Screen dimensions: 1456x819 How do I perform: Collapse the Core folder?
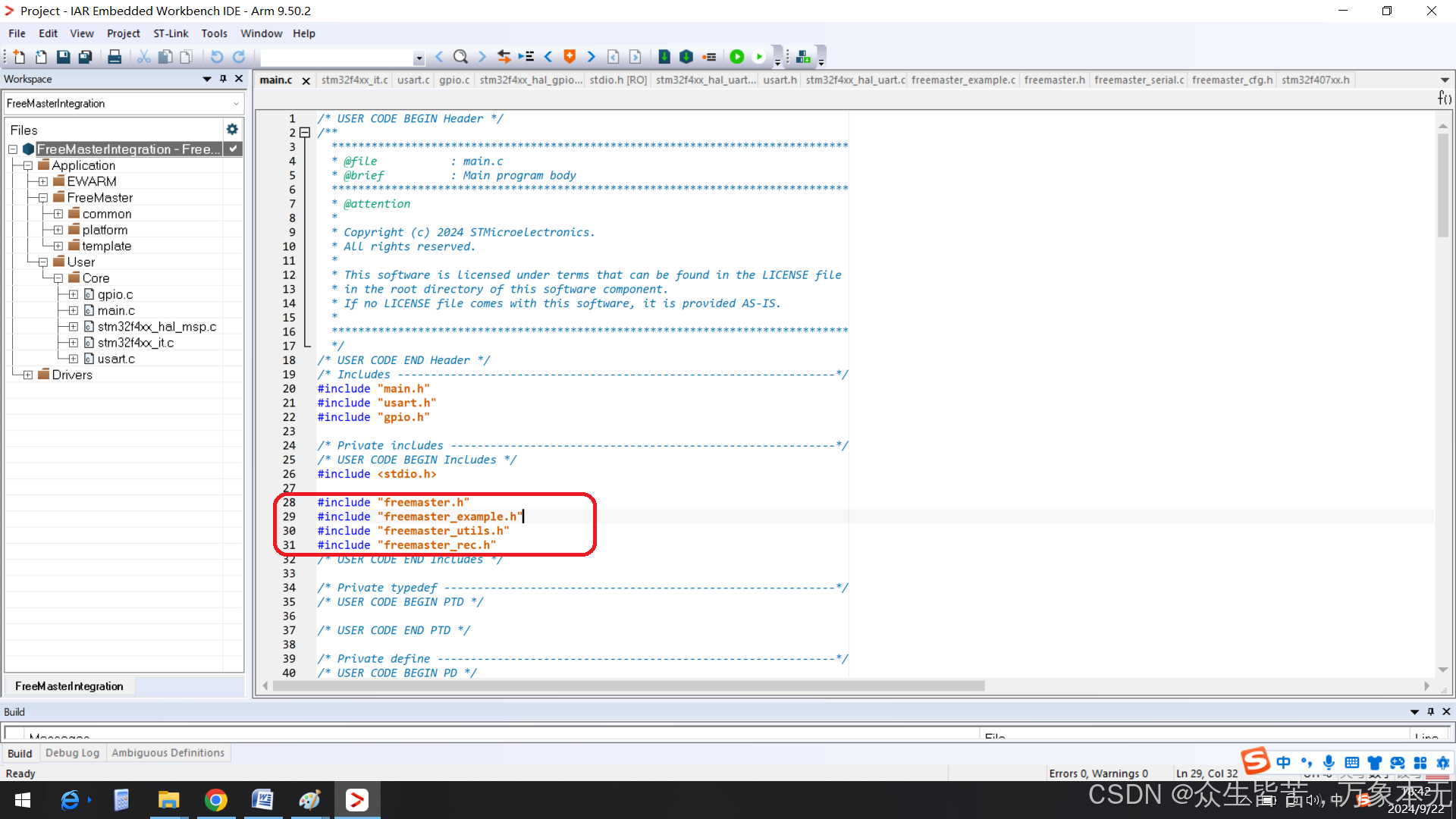coord(58,278)
